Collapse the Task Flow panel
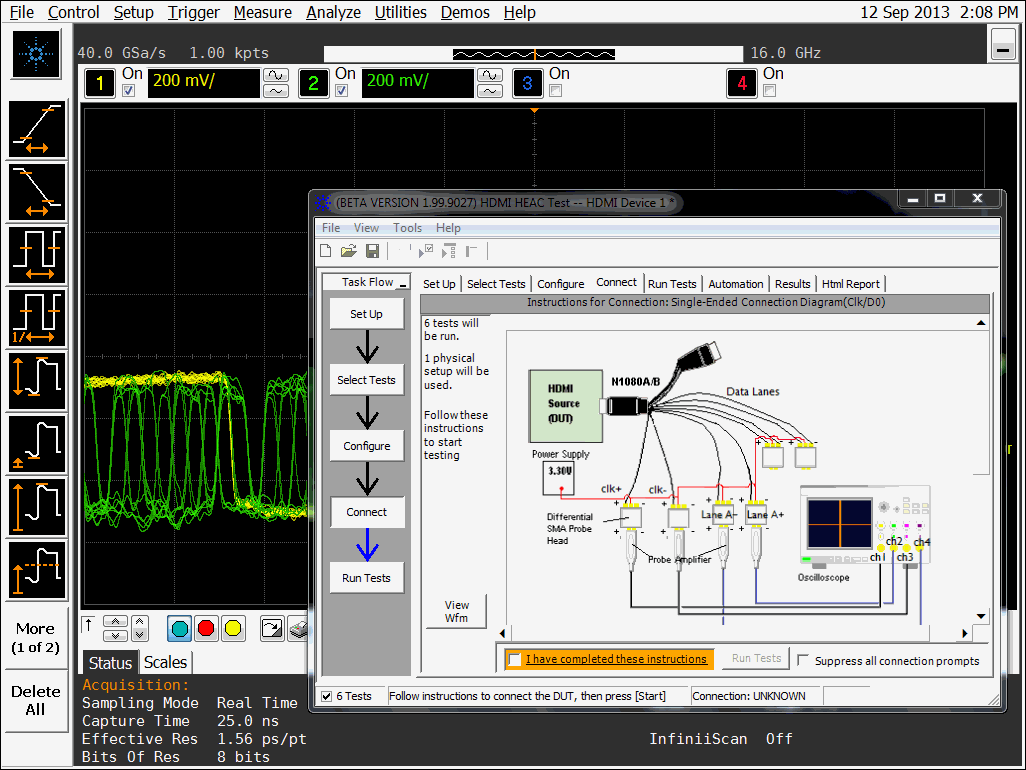This screenshot has width=1026, height=770. [x=402, y=284]
